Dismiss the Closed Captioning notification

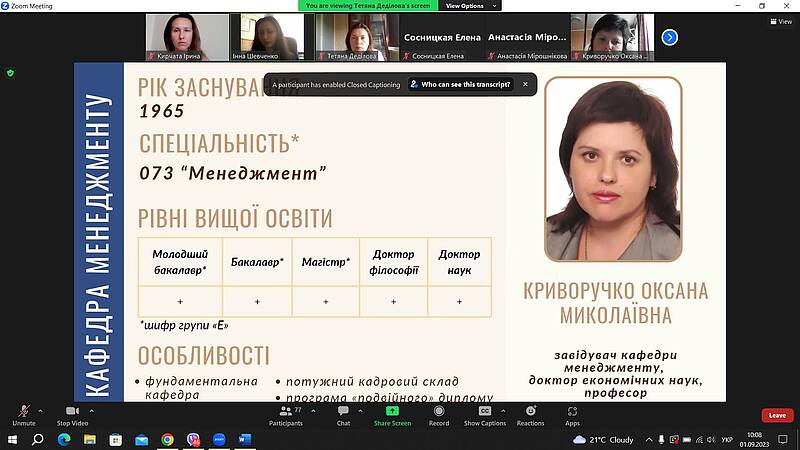click(525, 84)
